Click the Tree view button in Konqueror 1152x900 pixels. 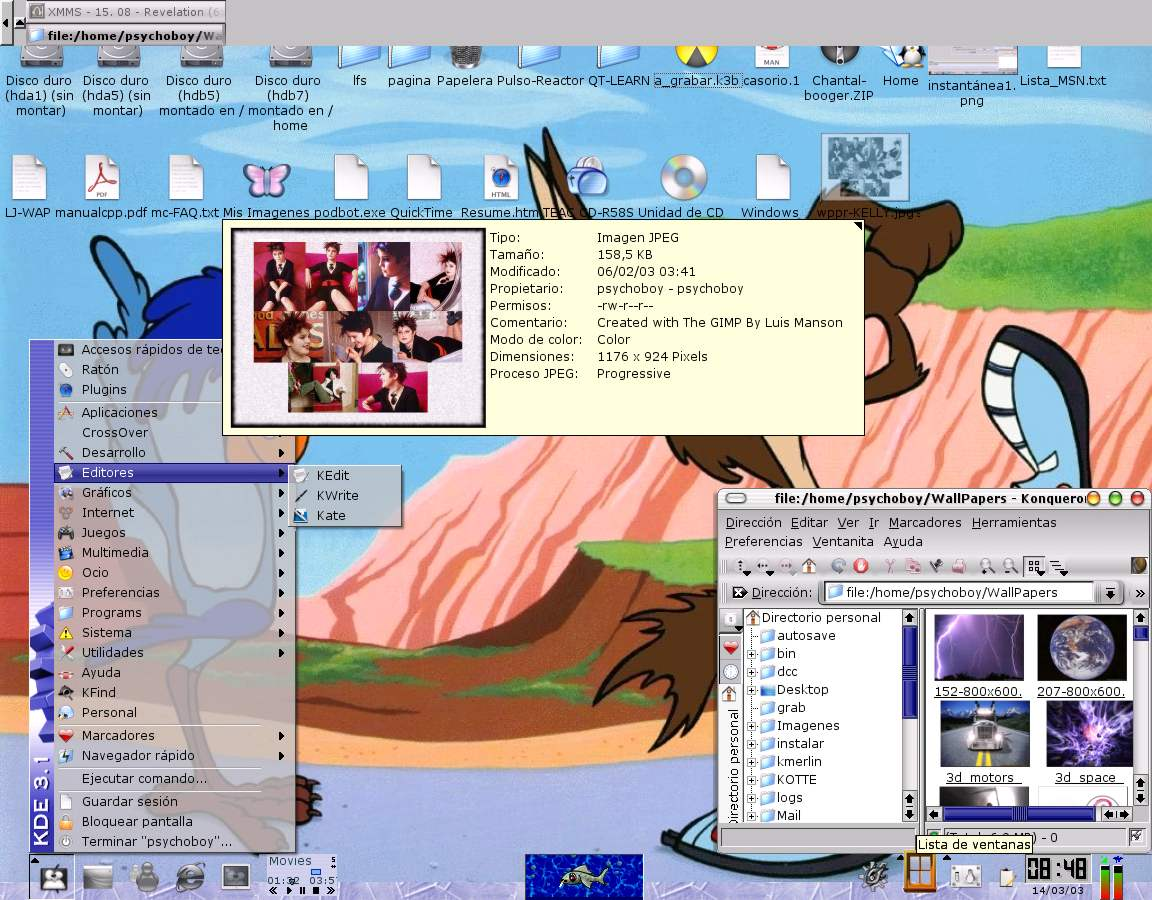click(1059, 566)
